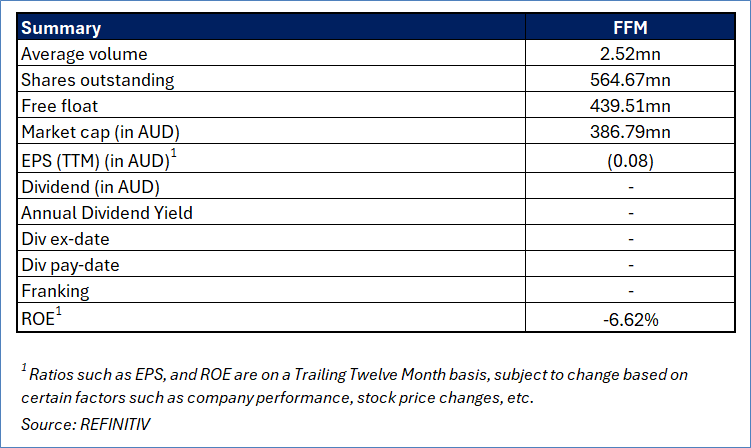751x448 pixels.
Task: Click the Franking row label
Action: [x=55, y=291]
